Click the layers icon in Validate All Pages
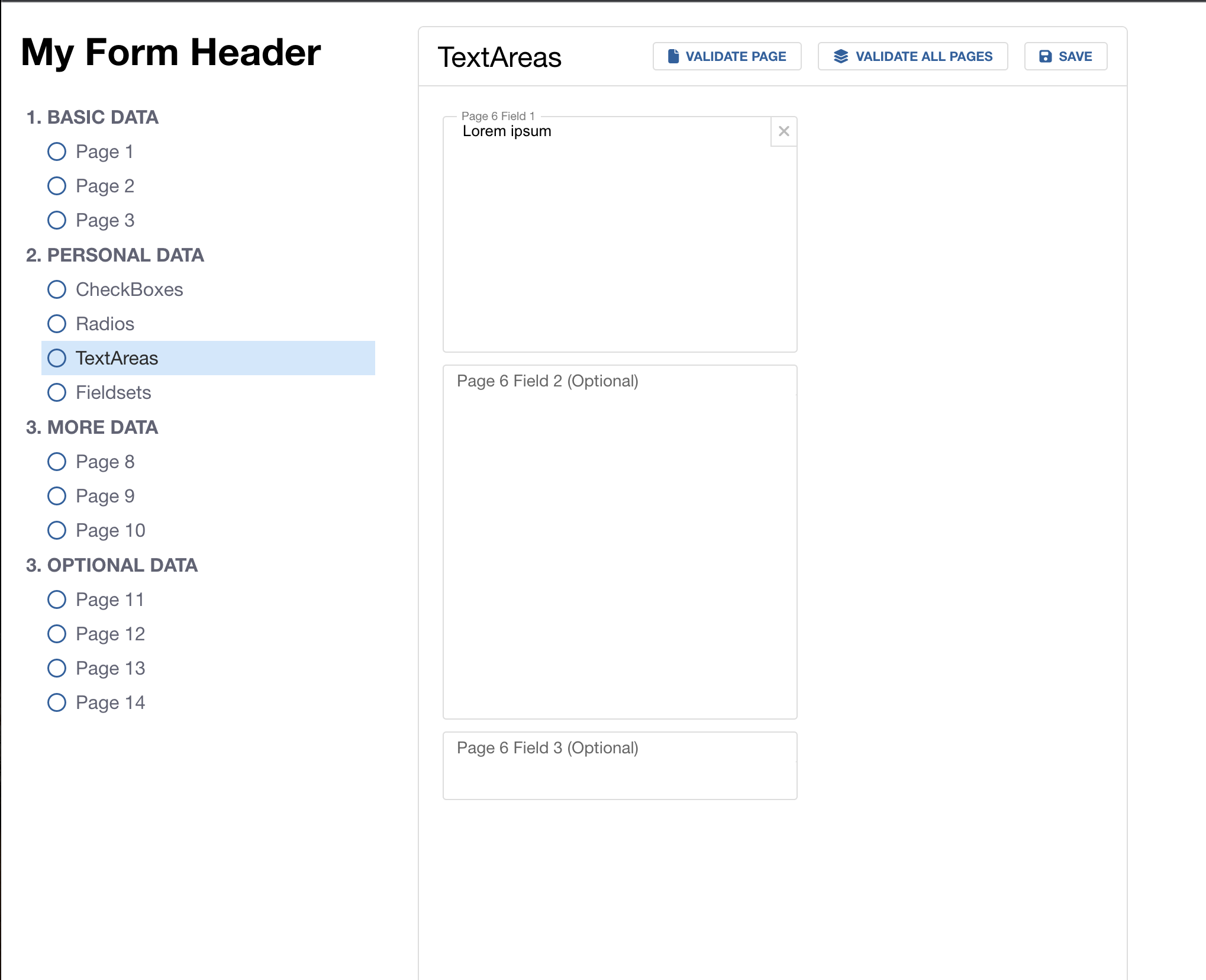 pos(841,56)
